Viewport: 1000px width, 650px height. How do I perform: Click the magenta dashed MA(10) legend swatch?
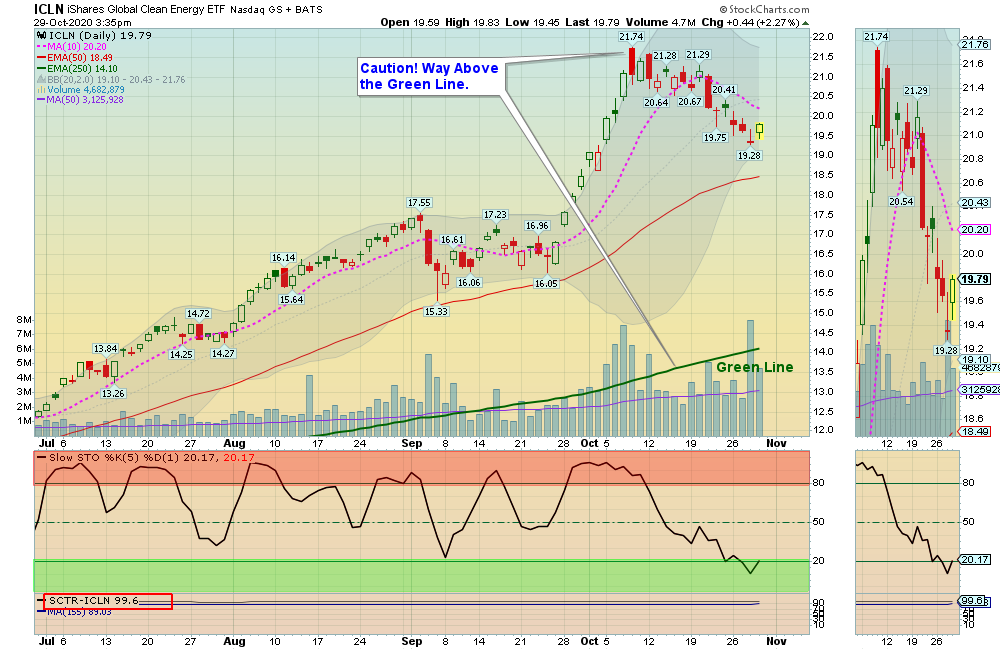point(41,47)
